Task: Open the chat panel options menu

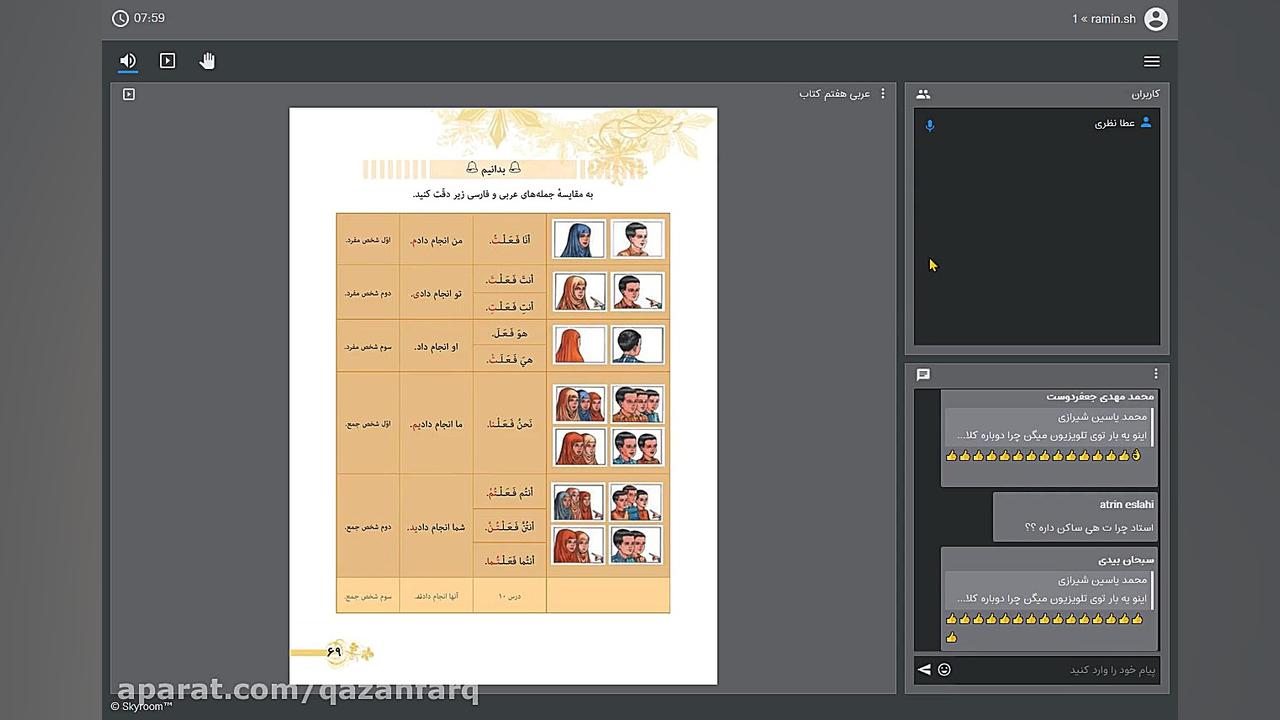Action: pyautogui.click(x=1156, y=375)
